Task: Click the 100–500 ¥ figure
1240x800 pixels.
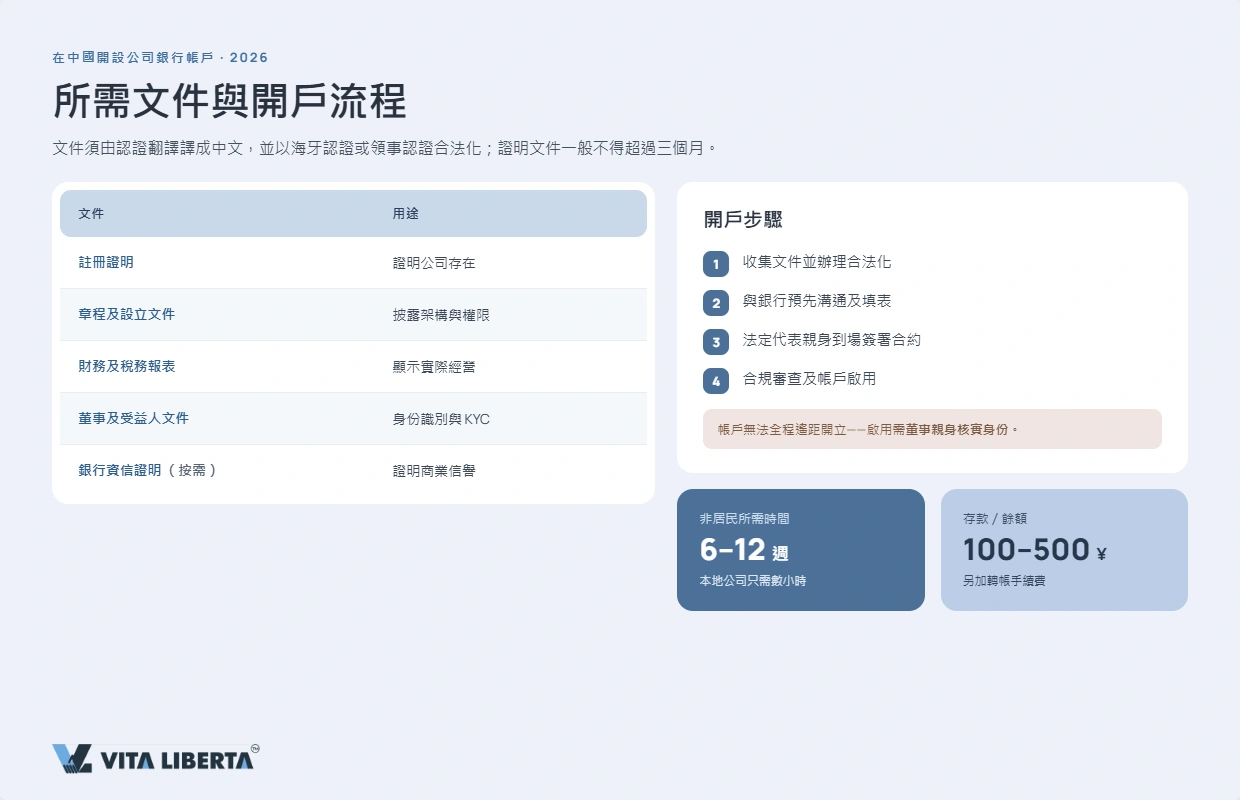Action: tap(1035, 550)
